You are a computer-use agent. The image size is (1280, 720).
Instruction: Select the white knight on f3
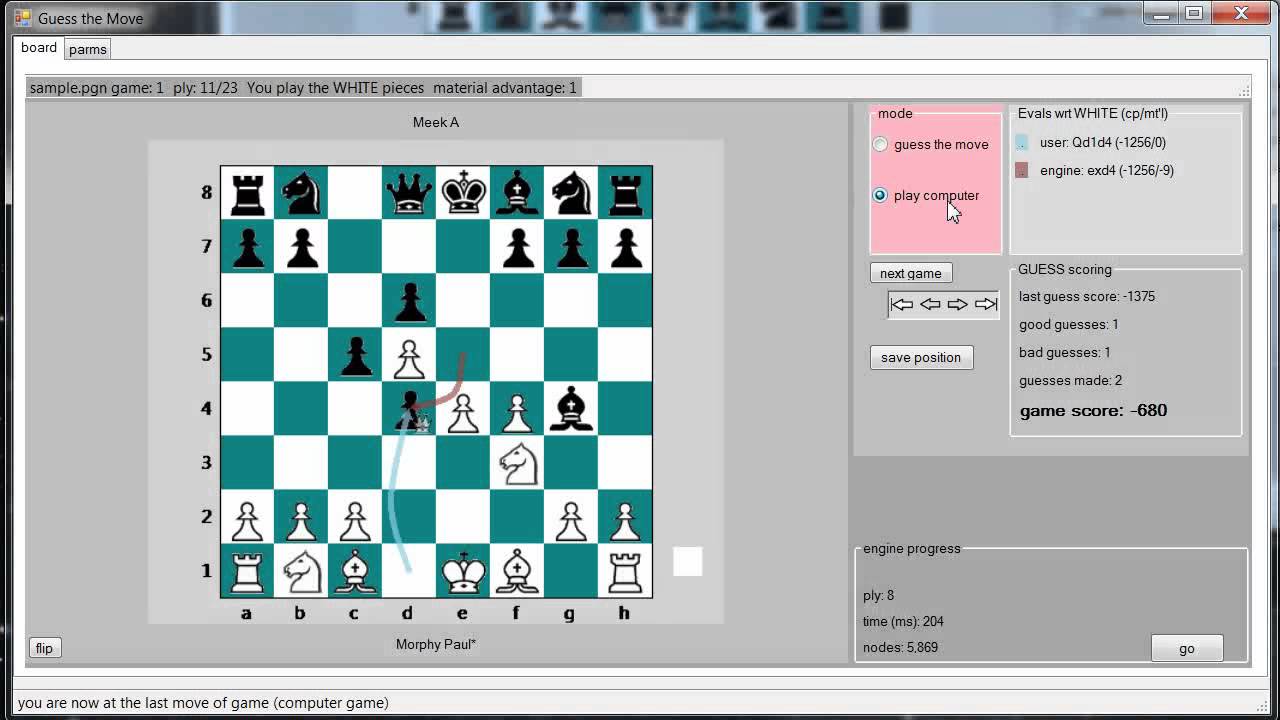coord(517,462)
